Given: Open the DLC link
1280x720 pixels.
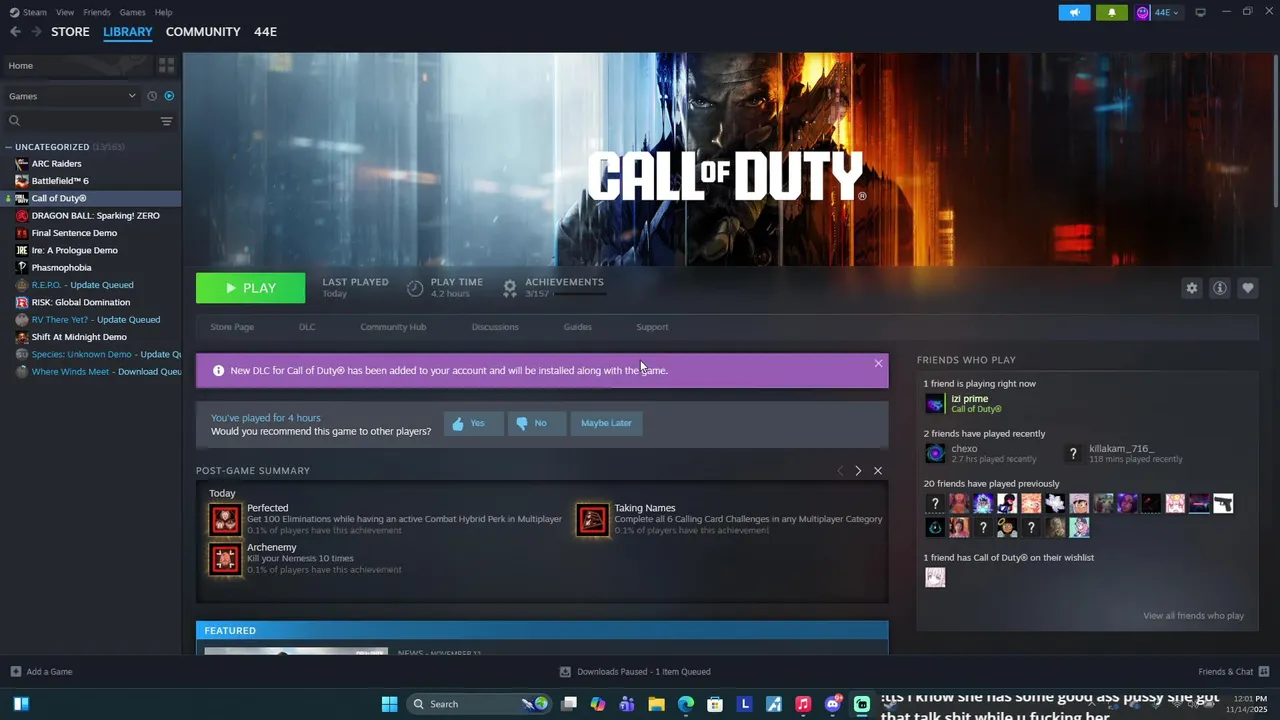Looking at the screenshot, I should point(307,327).
